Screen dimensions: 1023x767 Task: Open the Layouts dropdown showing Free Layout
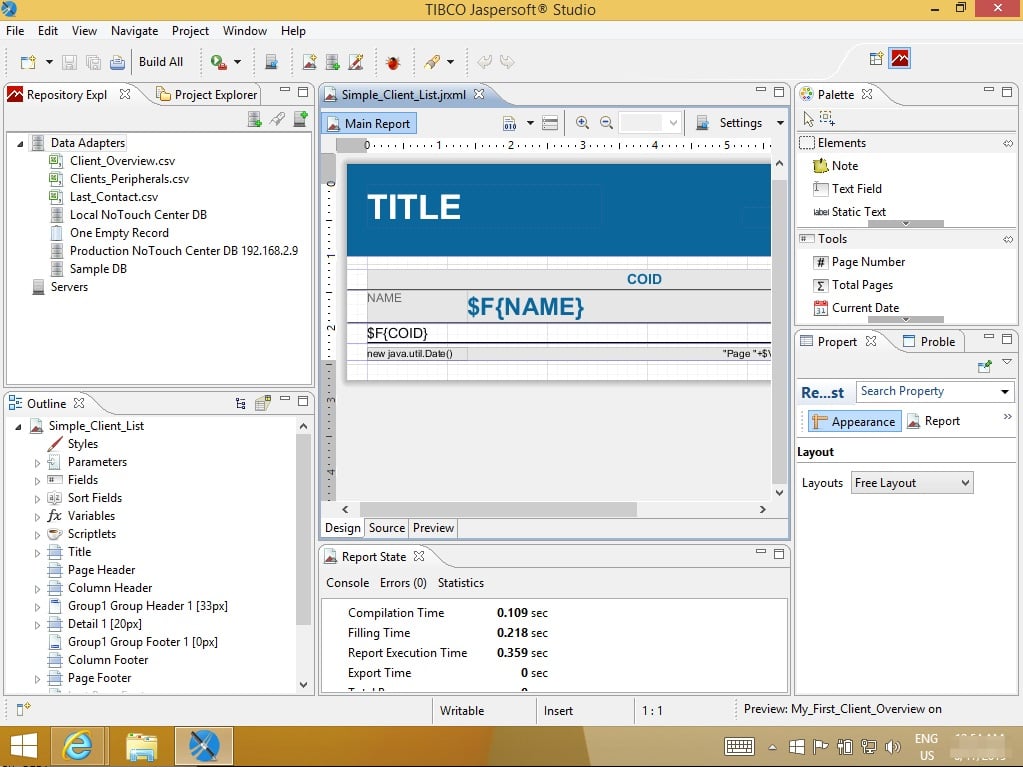click(911, 483)
